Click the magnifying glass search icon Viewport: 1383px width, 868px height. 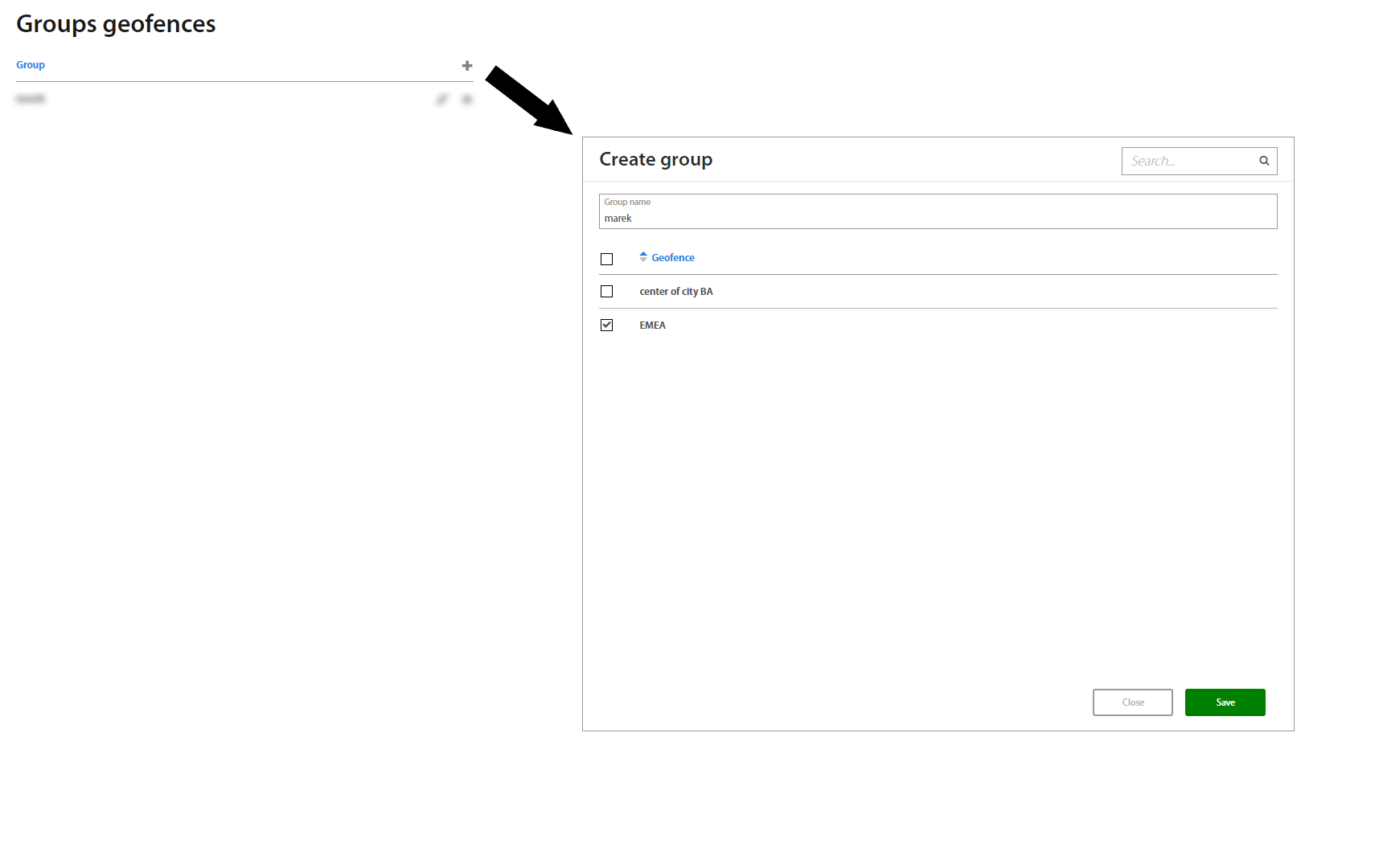coord(1264,161)
